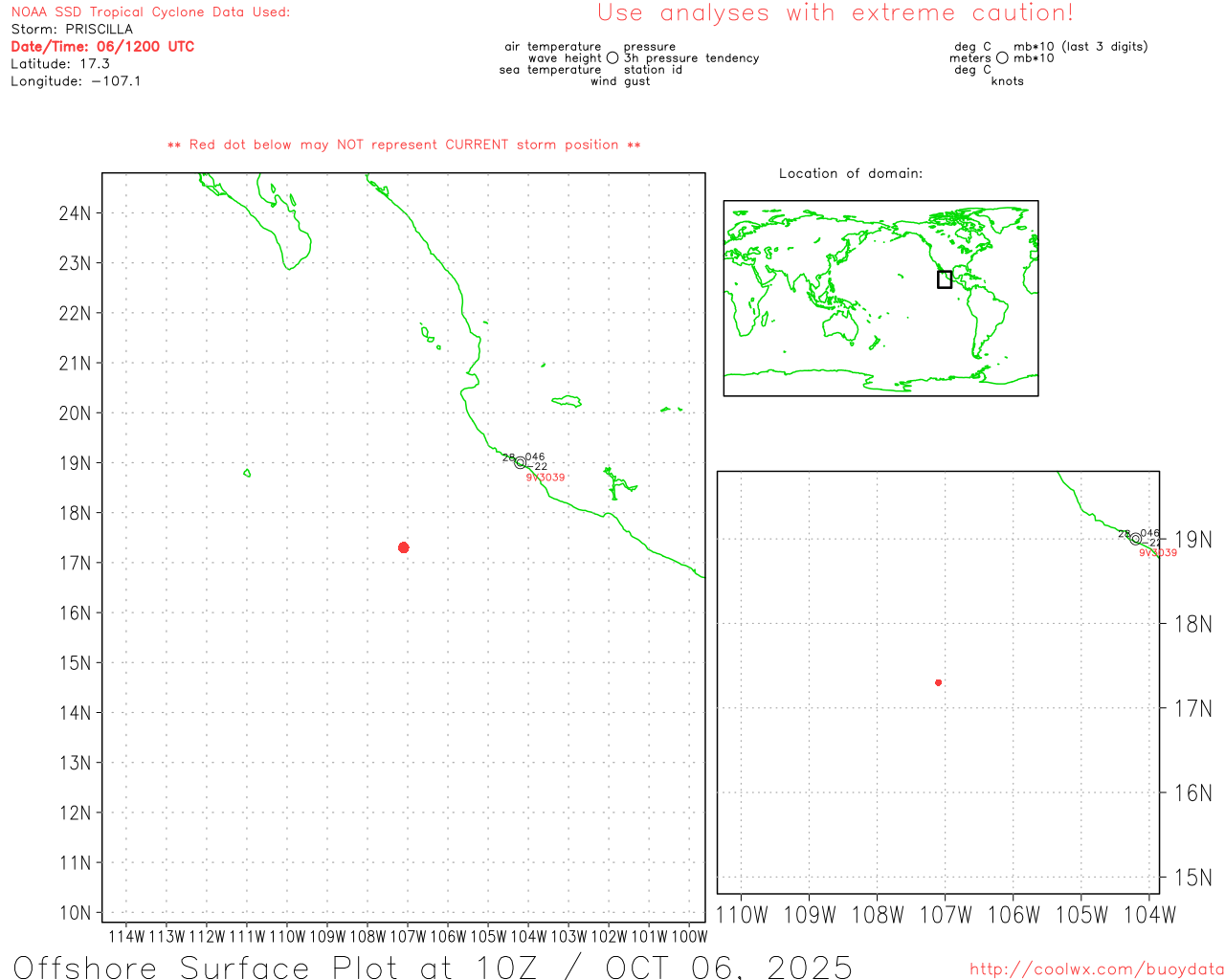The image size is (1225, 980).
Task: Open the coolwx.com/buoydata link
Action: 1096,969
